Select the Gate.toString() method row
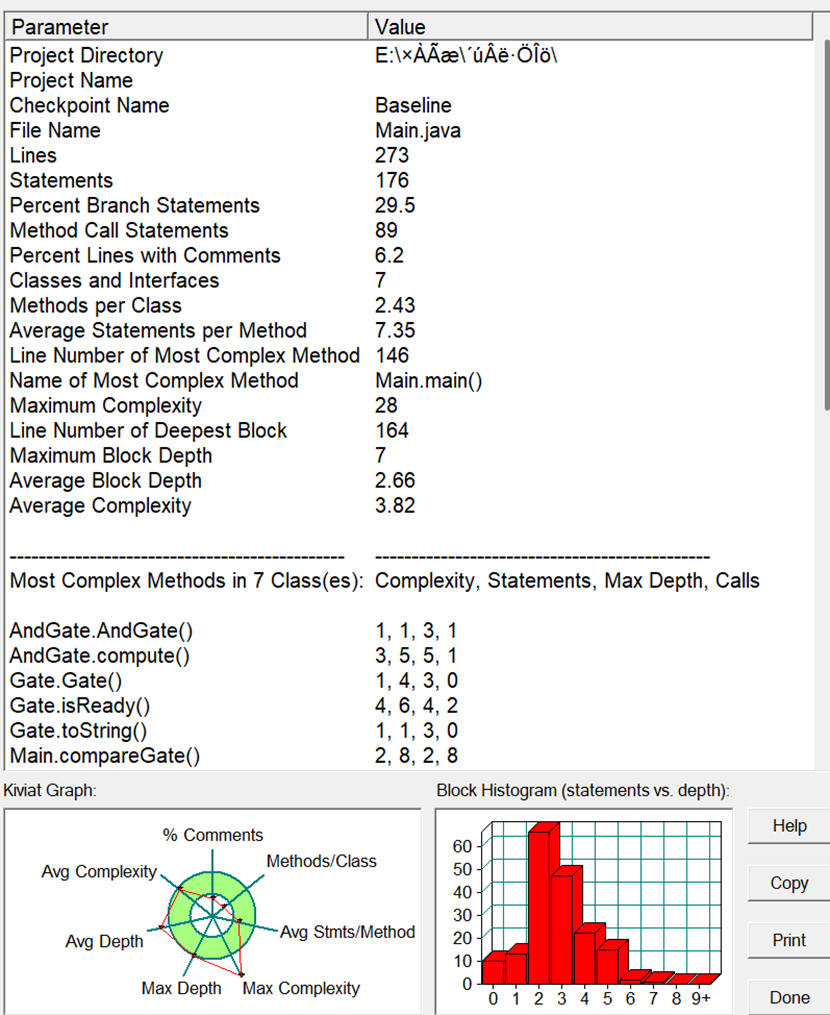 click(408, 731)
